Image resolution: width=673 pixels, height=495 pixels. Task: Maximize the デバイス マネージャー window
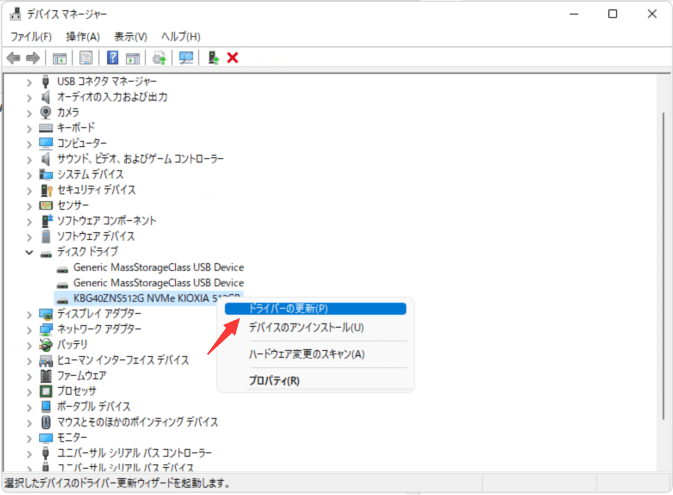pyautogui.click(x=612, y=14)
